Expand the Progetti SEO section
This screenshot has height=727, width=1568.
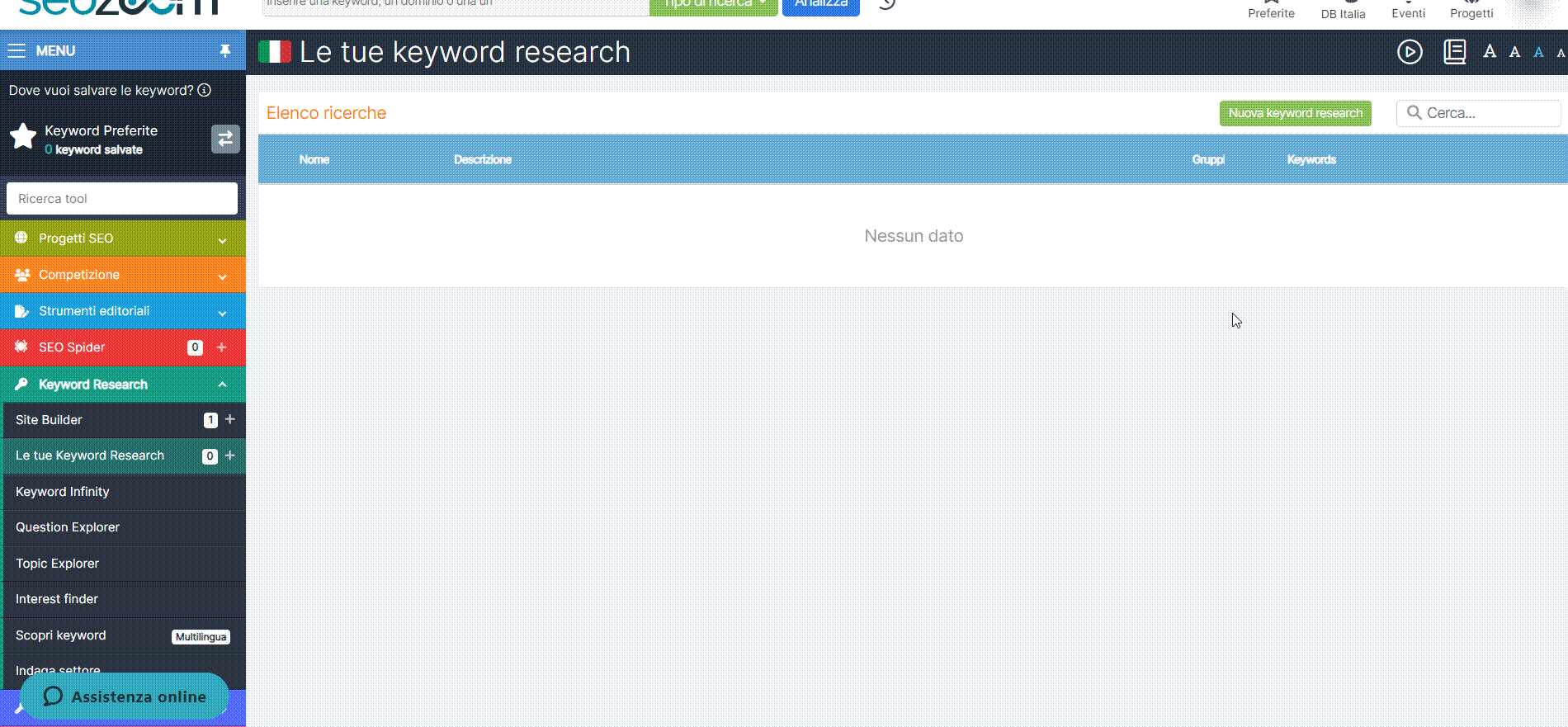(222, 240)
